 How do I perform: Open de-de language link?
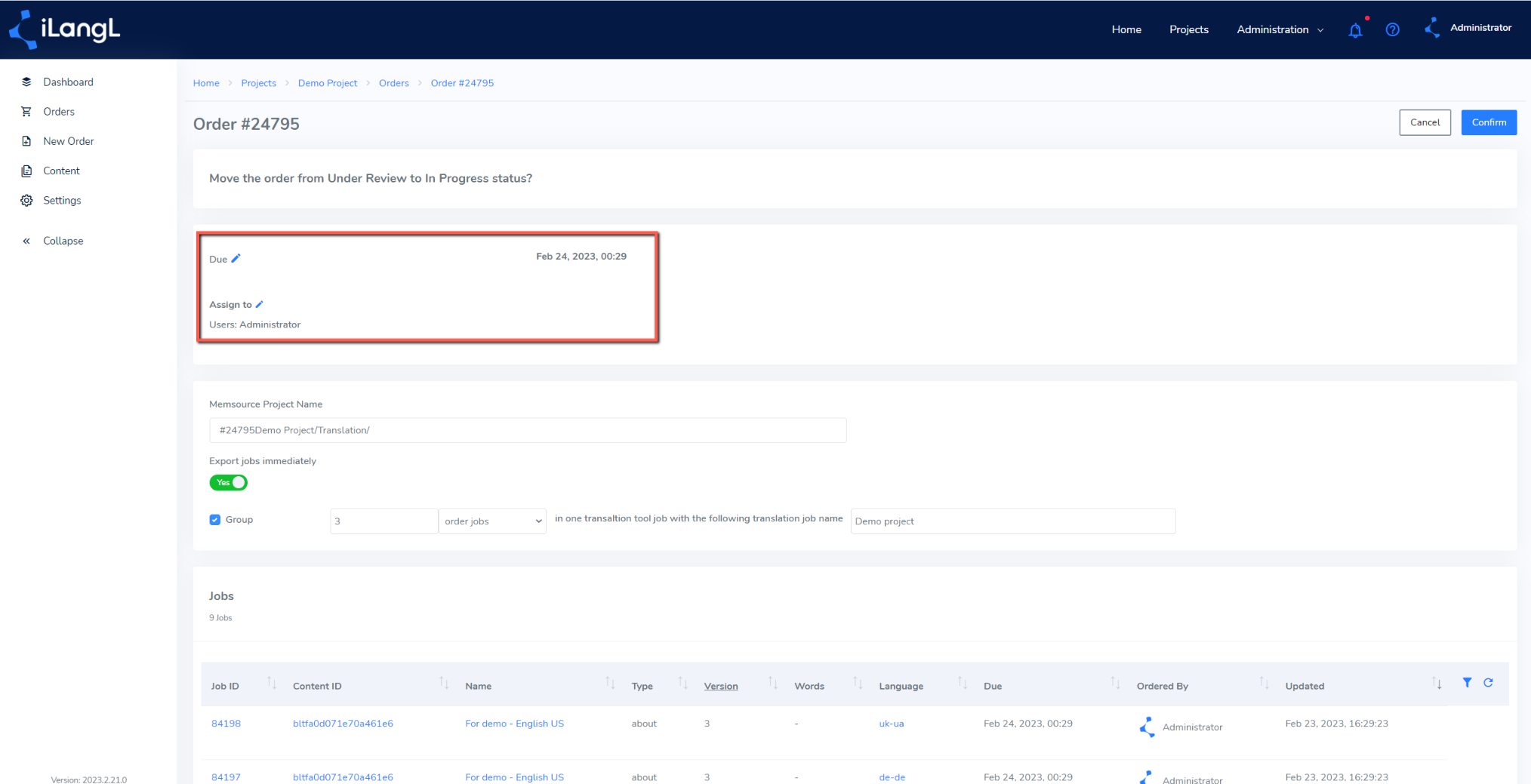(892, 777)
